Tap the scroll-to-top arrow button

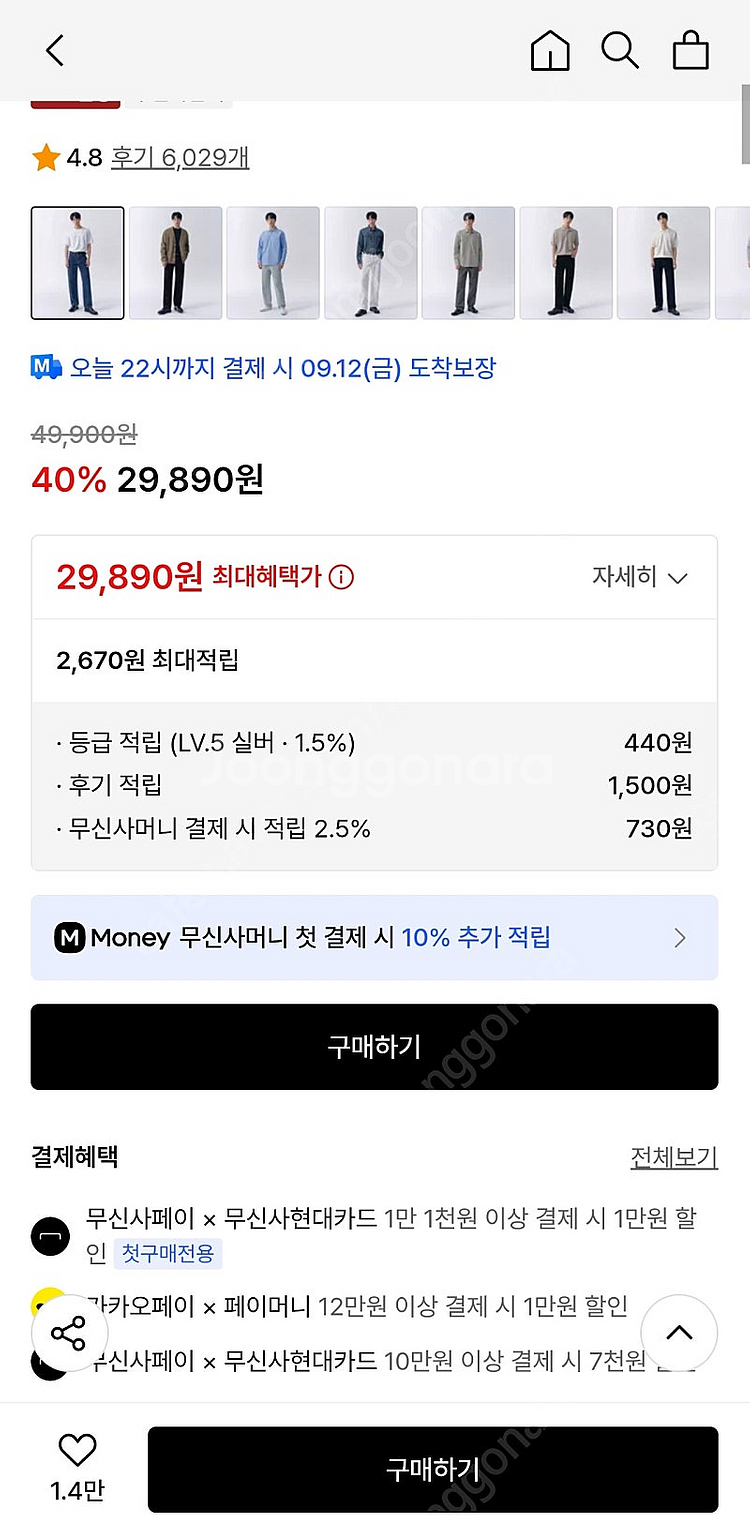679,1332
